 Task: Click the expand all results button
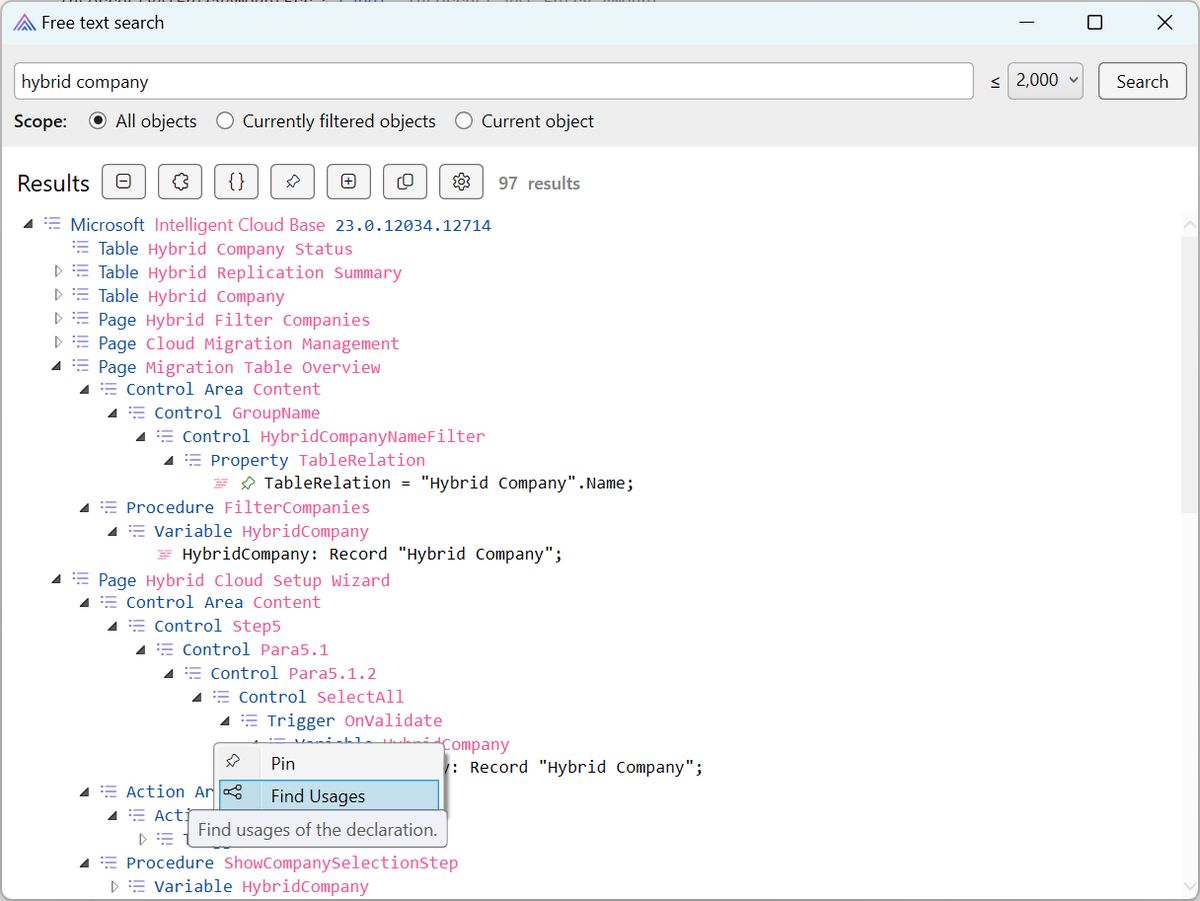click(x=348, y=182)
